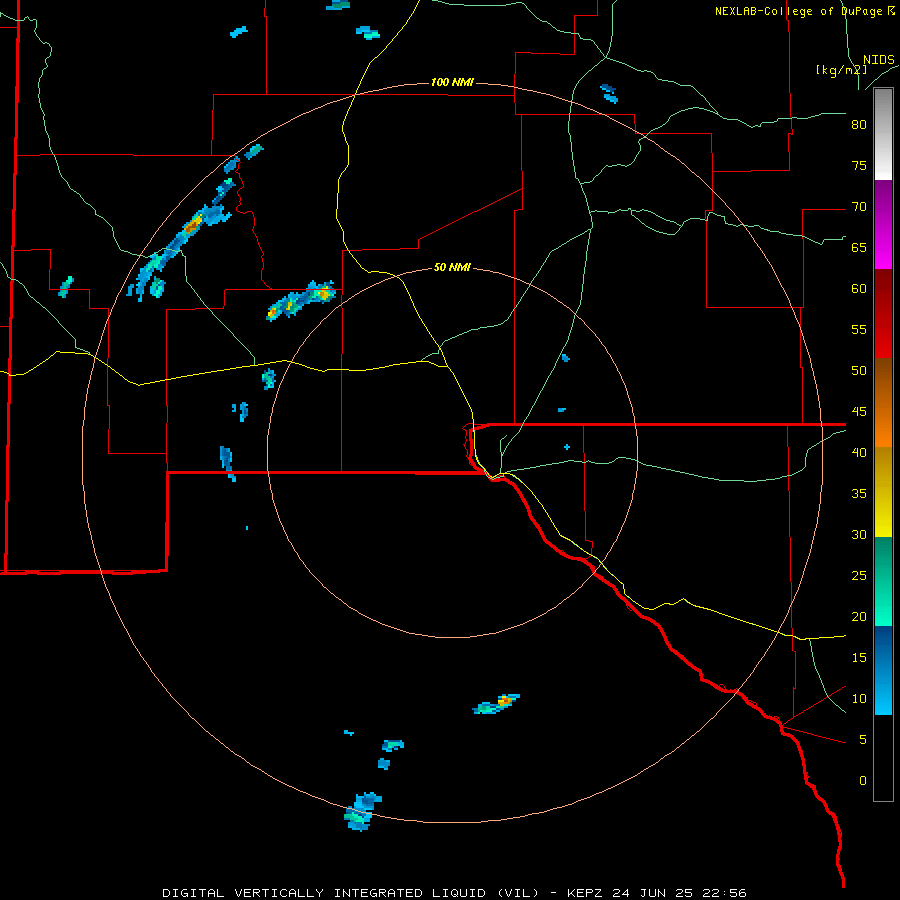Click the 55 value on color scale
This screenshot has height=900, width=900.
(859, 329)
